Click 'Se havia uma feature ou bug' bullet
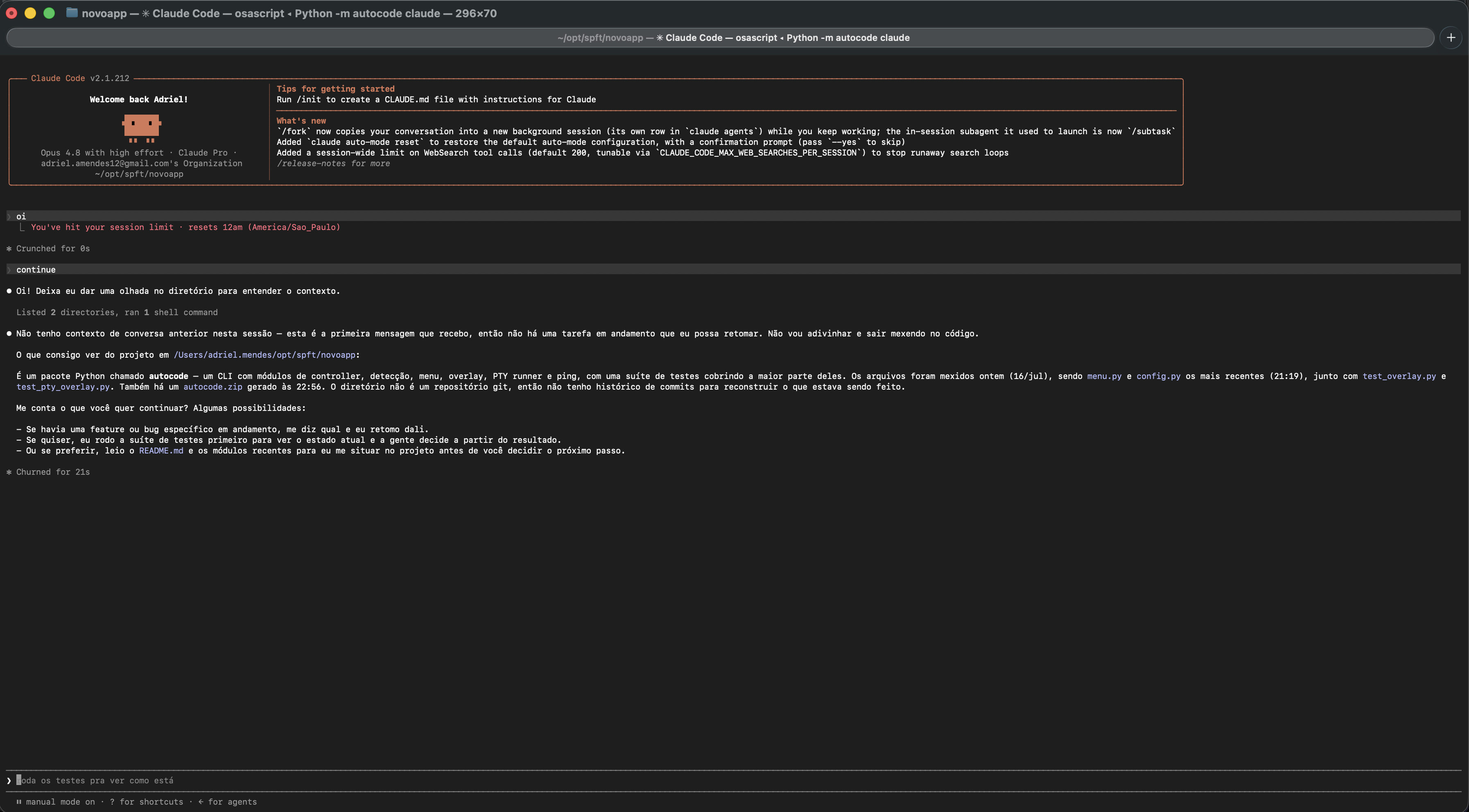1469x812 pixels. [x=222, y=429]
